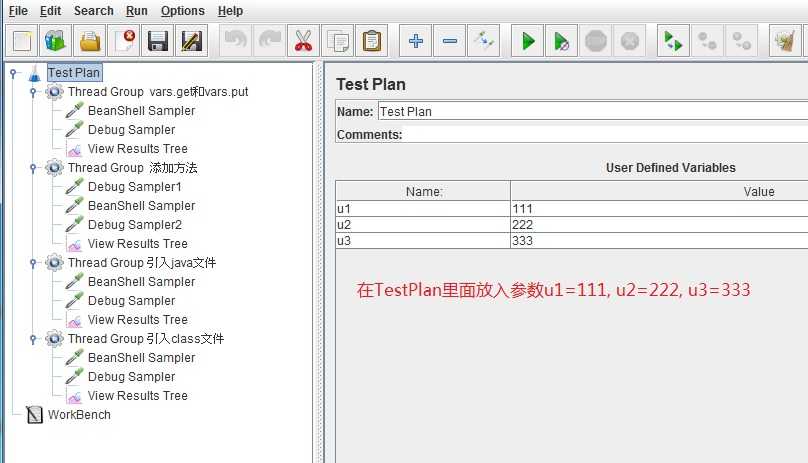Select BeanShell Sampler under vars.get group

click(141, 111)
